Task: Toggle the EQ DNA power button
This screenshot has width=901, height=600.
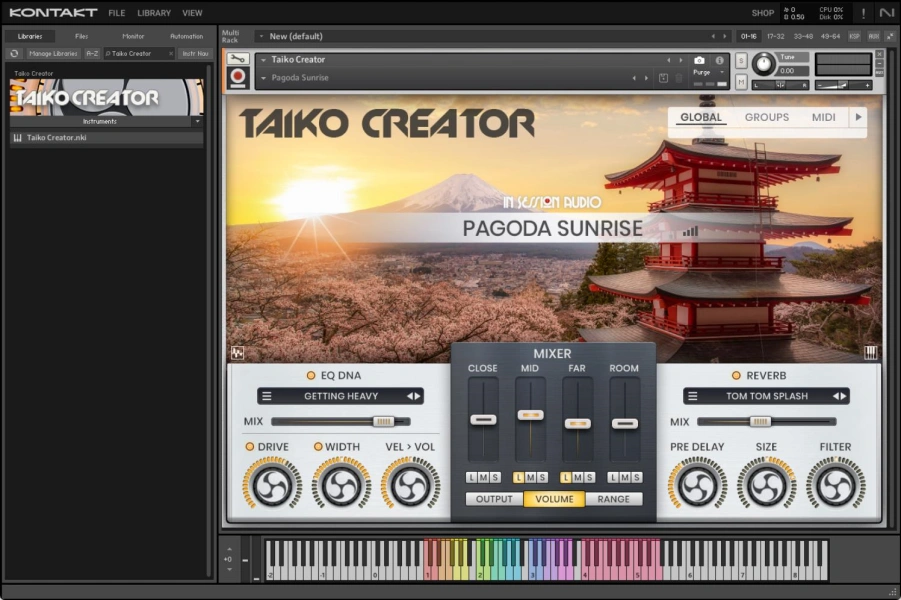Action: point(311,375)
